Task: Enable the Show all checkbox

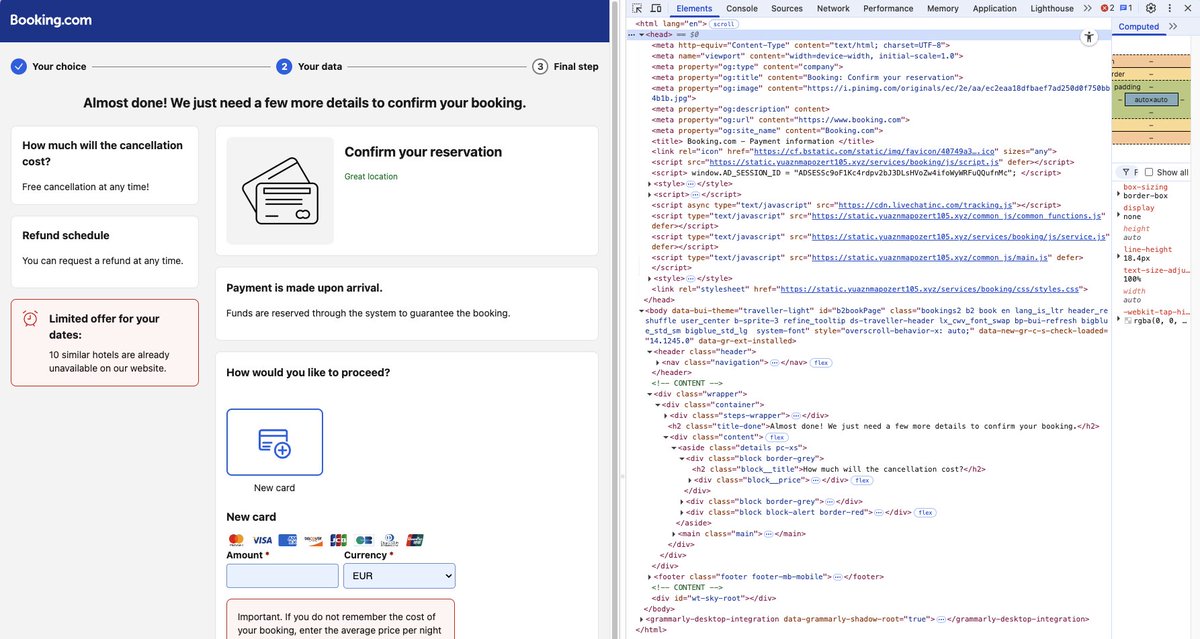Action: [1149, 172]
